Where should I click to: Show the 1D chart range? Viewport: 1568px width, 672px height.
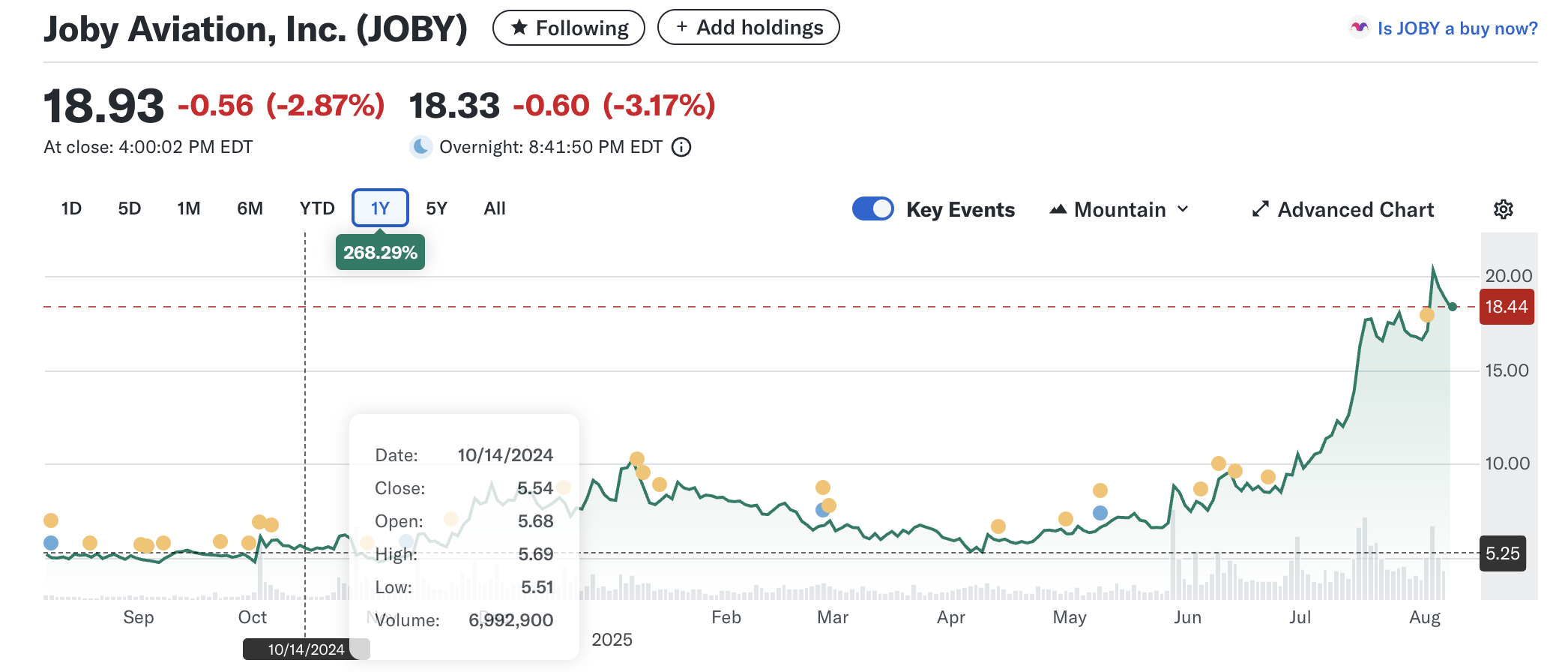pos(71,208)
